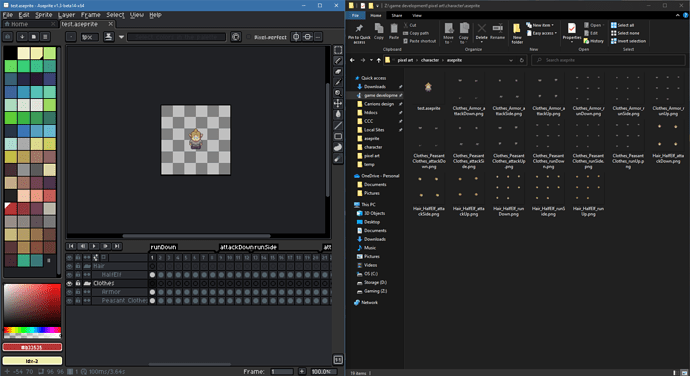Select the rectangular marquee tool
The image size is (690, 376).
coord(338,50)
